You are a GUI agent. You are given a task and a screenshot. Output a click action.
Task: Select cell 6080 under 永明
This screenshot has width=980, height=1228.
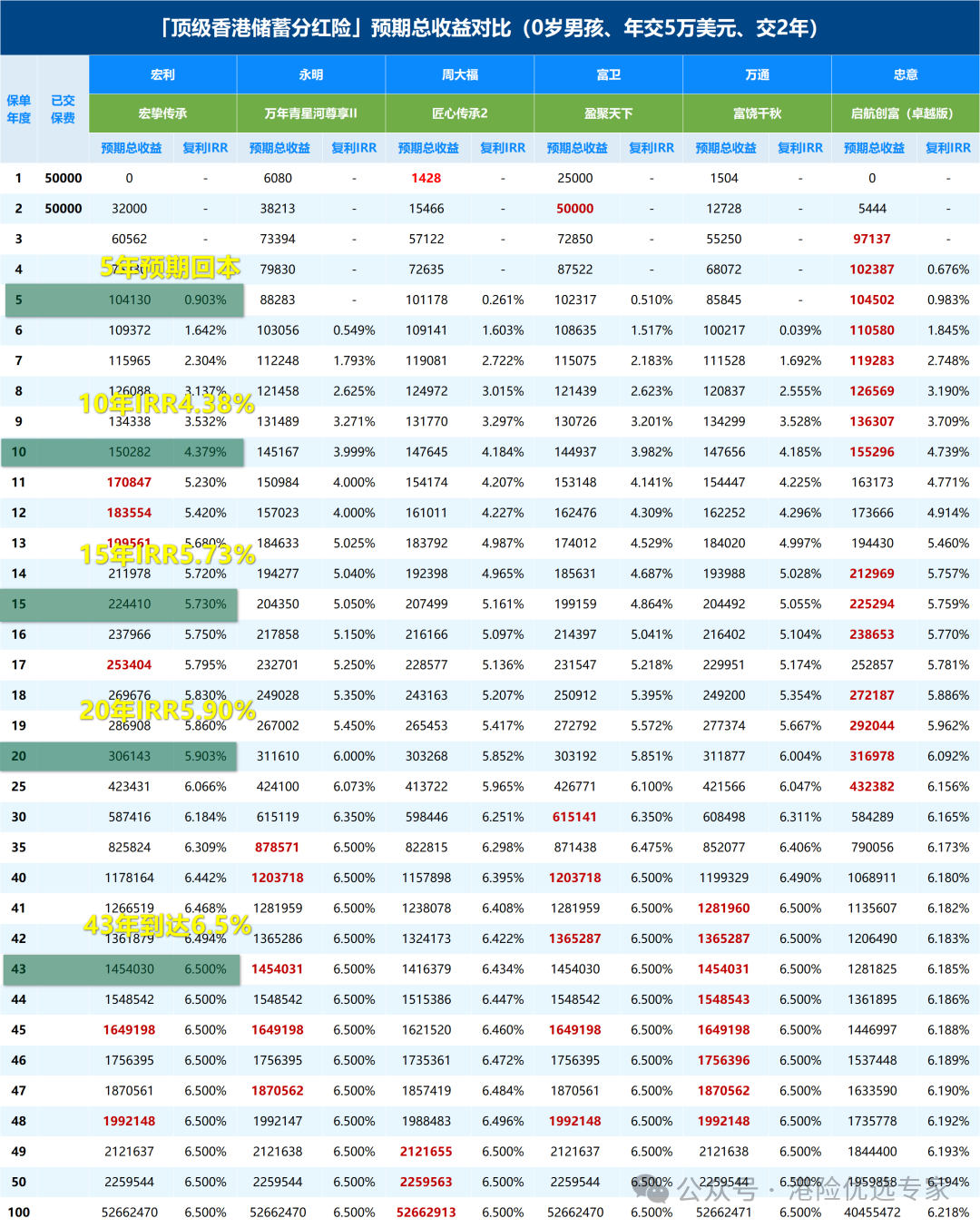tap(278, 179)
